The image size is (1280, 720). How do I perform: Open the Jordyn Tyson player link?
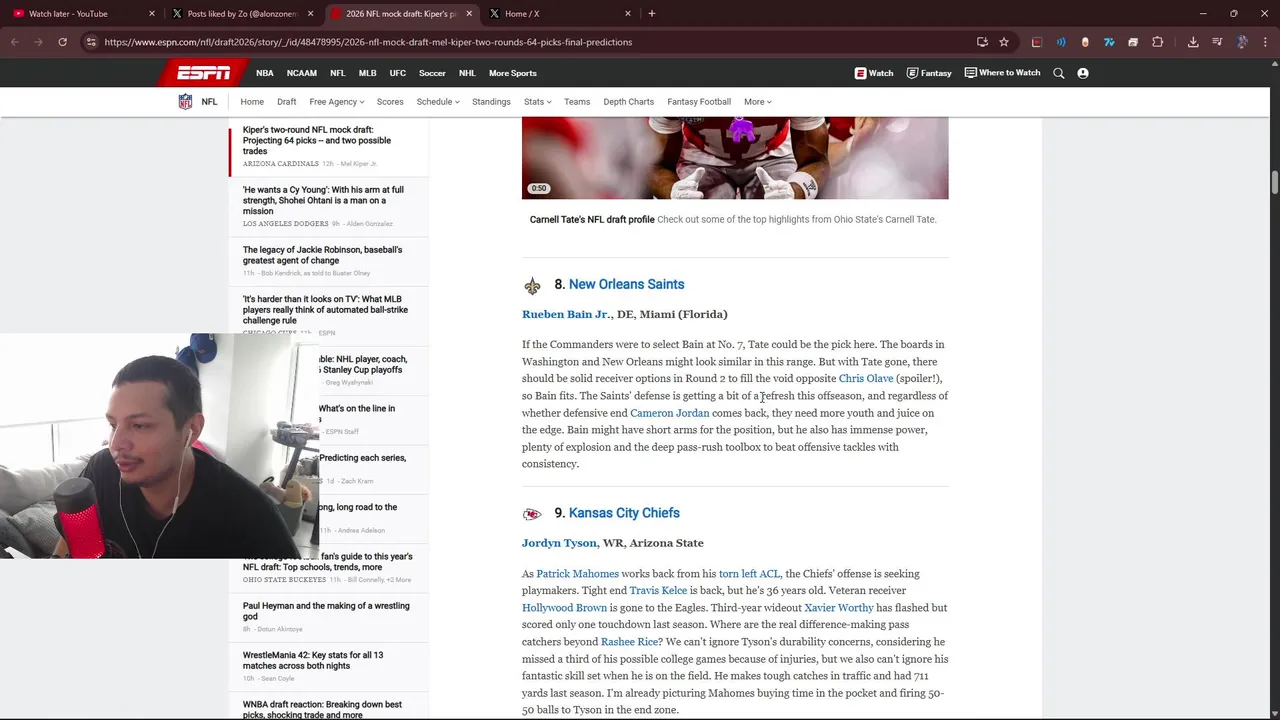click(x=559, y=543)
